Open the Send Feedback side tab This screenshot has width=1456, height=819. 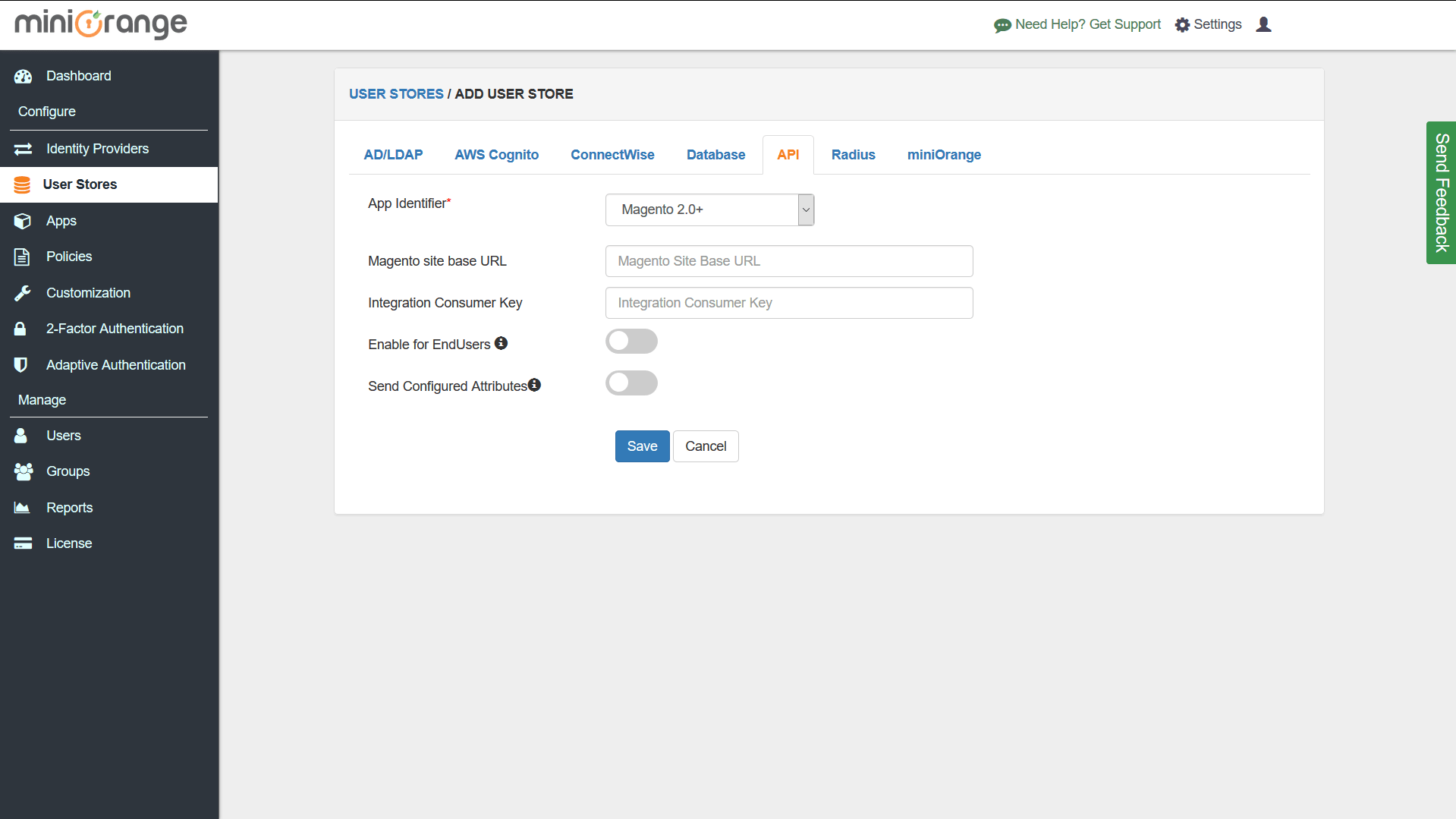1441,193
